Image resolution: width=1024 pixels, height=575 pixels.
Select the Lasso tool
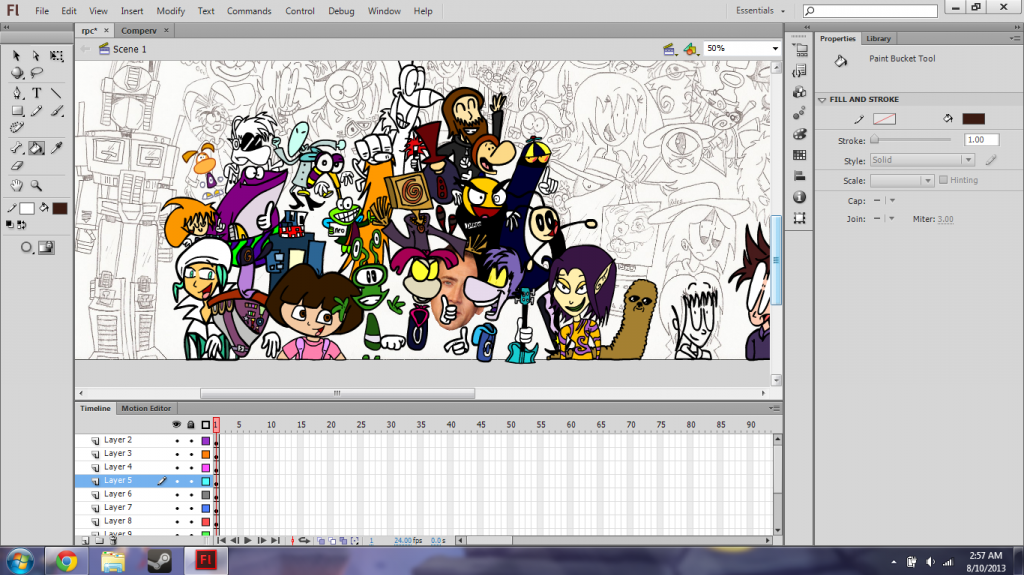click(x=37, y=73)
